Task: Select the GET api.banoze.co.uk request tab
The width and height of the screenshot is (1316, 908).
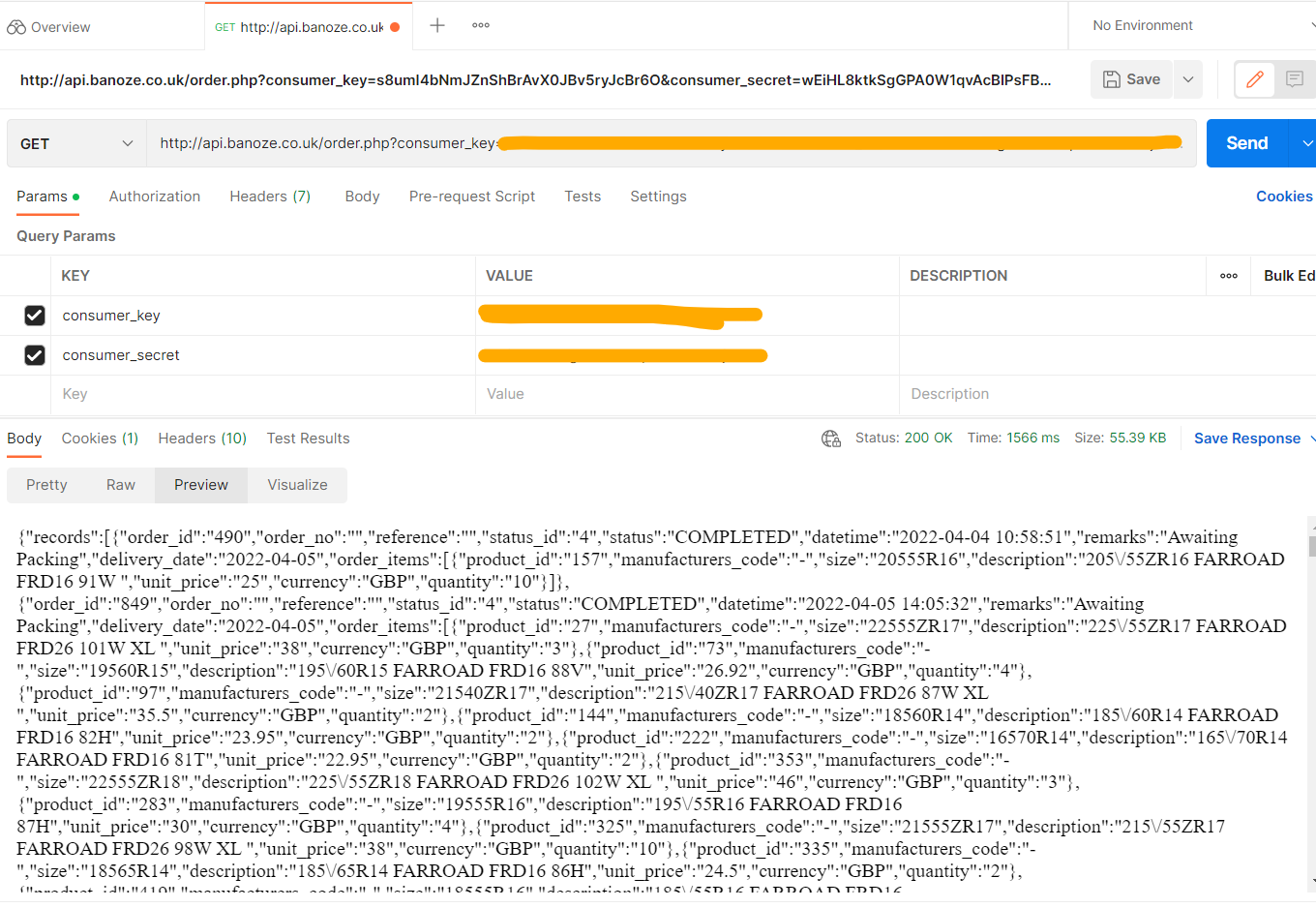Action: coord(308,27)
